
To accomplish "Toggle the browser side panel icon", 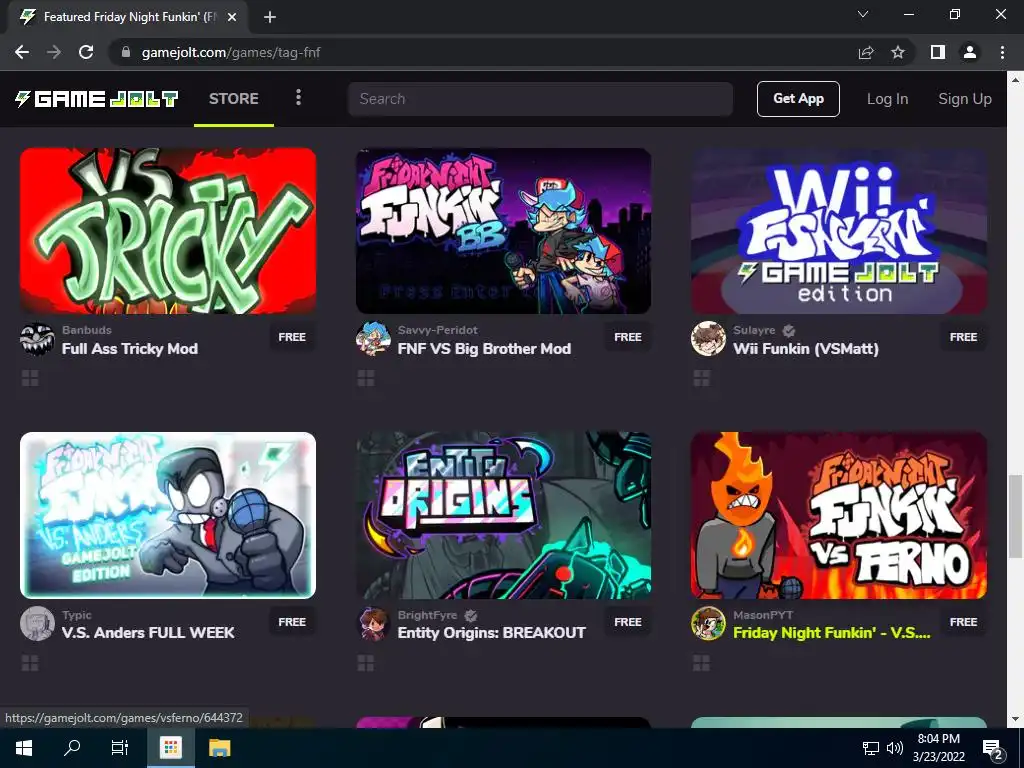I will click(938, 52).
